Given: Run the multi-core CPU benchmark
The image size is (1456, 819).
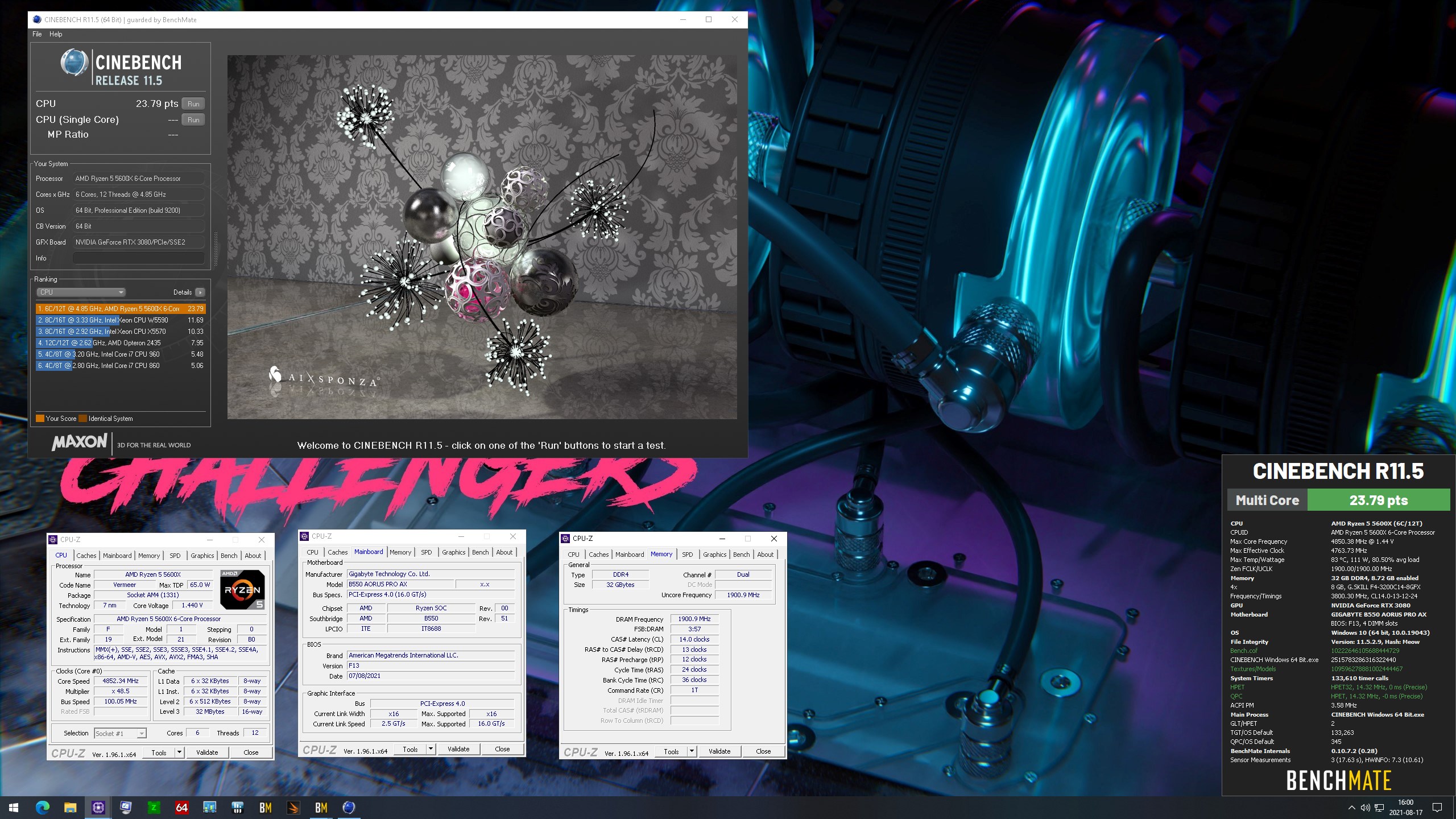Looking at the screenshot, I should click(x=193, y=104).
